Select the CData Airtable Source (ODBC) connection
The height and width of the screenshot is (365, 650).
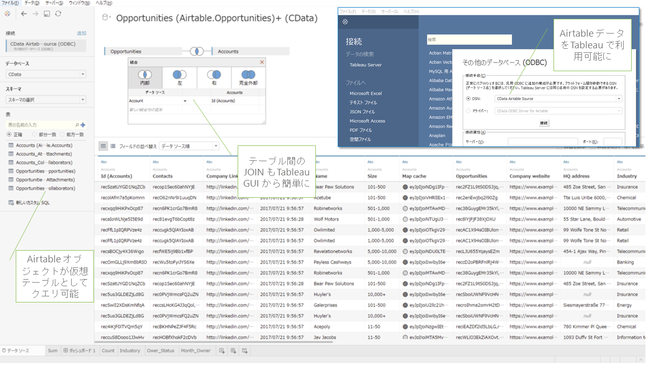click(46, 46)
